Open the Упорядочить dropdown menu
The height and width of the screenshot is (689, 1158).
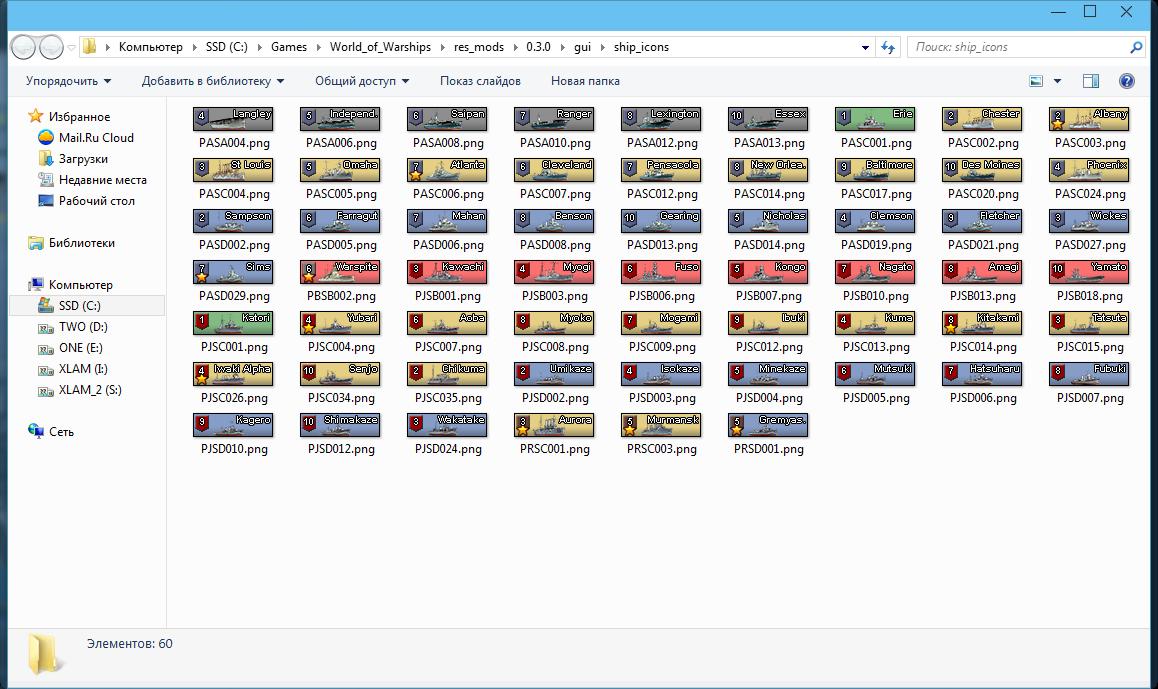[69, 81]
